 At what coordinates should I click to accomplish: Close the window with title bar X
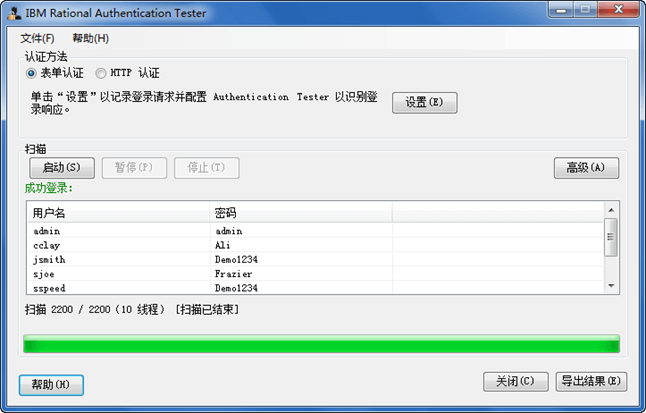point(619,9)
